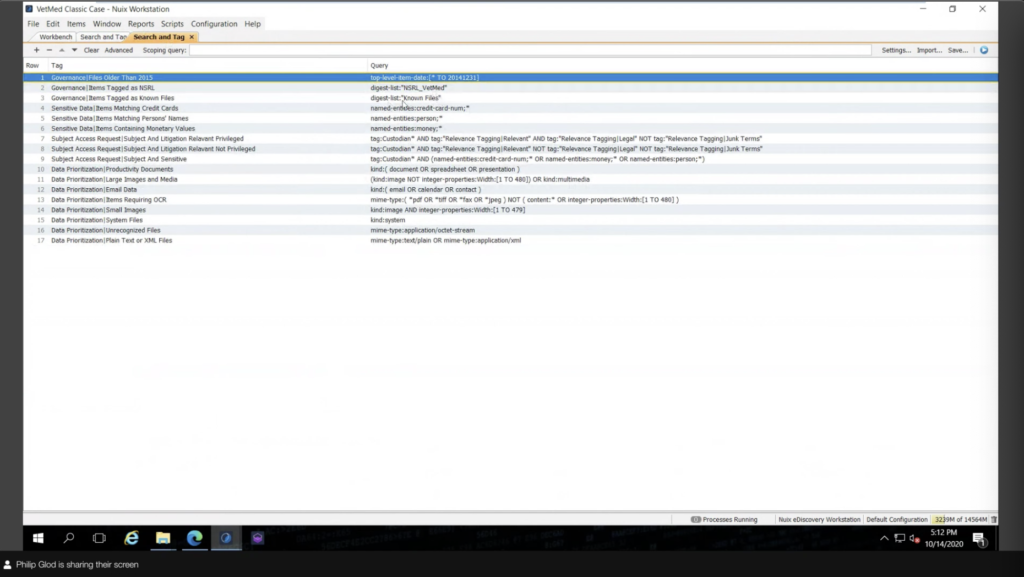Open the Windows notification center

[x=978, y=538]
